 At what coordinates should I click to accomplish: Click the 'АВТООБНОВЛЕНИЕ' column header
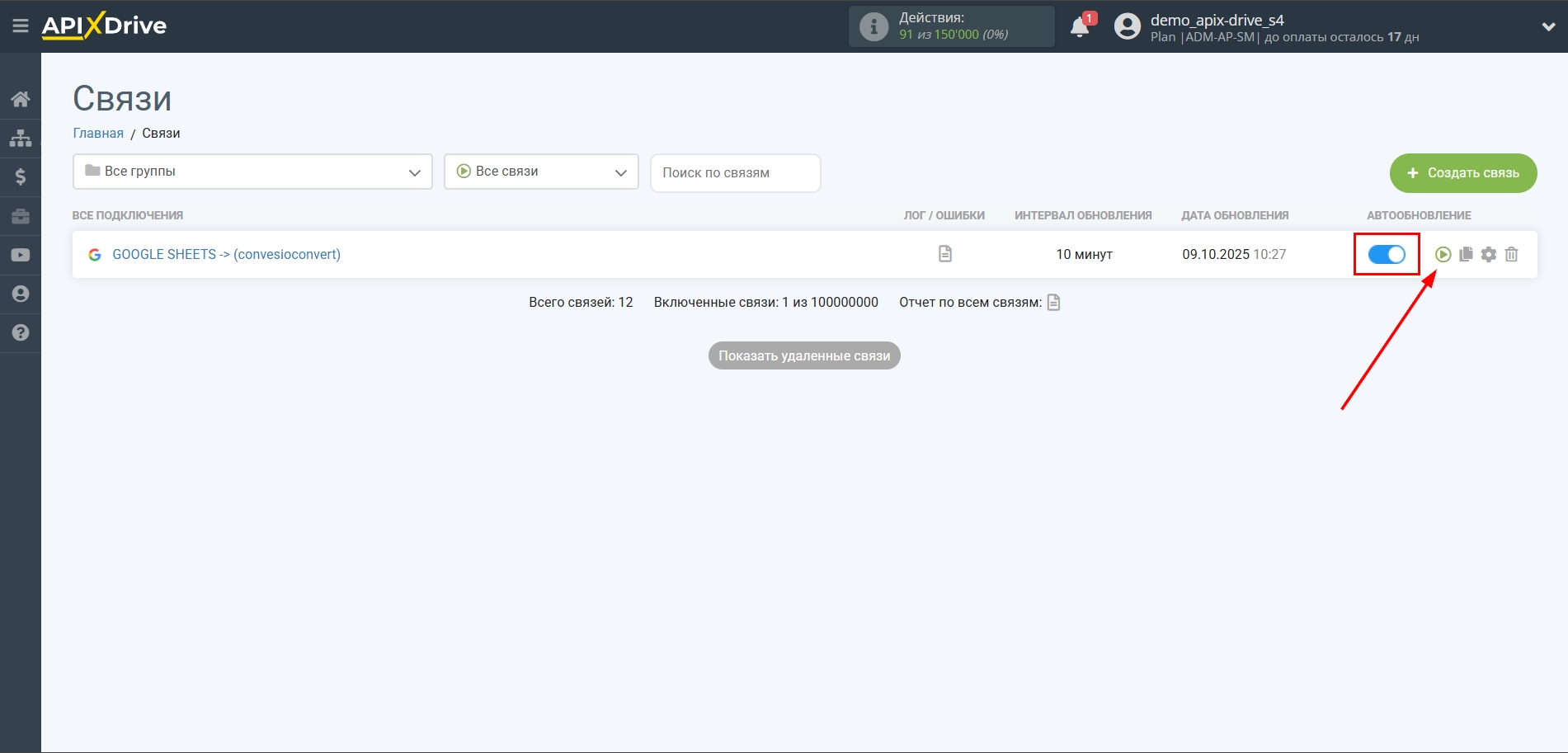click(x=1419, y=215)
